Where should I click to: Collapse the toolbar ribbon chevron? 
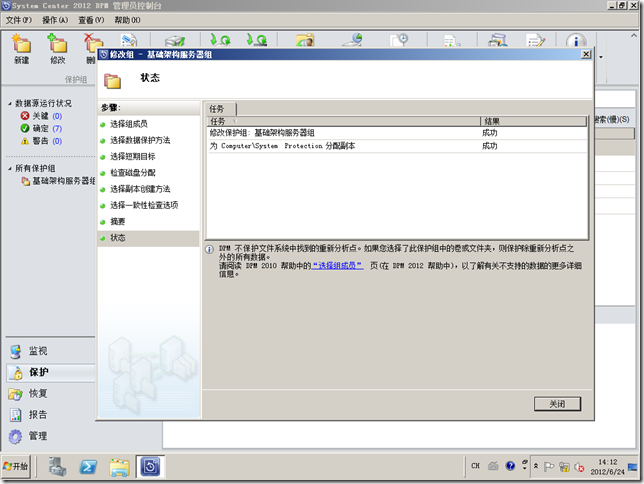tap(634, 36)
